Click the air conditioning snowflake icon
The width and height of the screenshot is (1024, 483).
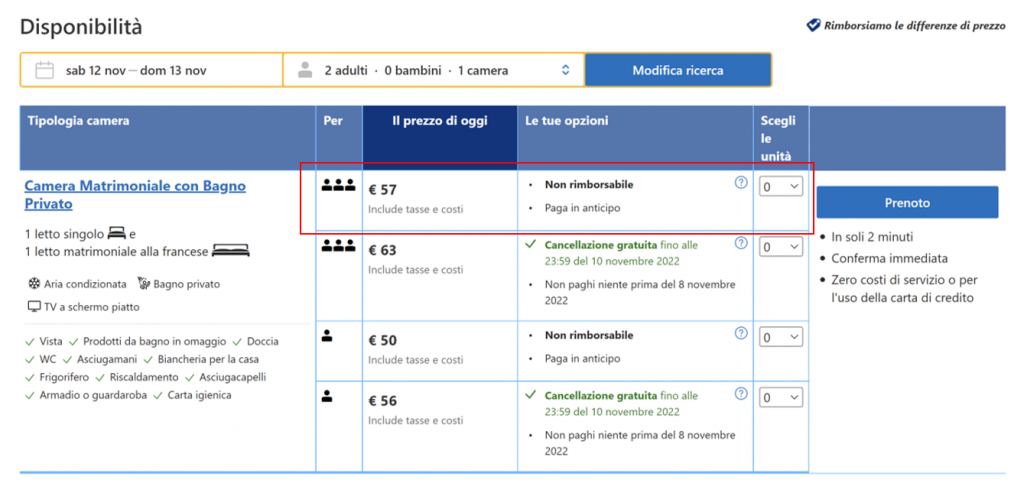coord(34,284)
